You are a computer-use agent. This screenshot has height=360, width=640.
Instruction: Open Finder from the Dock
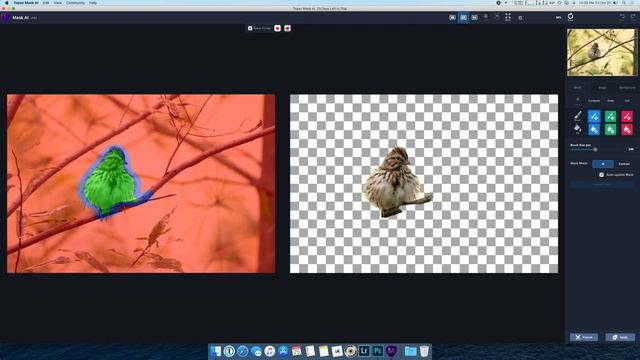point(216,351)
